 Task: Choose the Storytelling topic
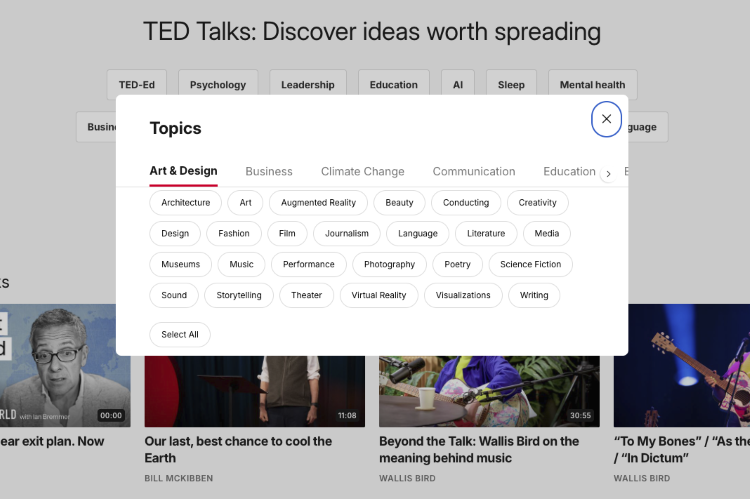(239, 295)
